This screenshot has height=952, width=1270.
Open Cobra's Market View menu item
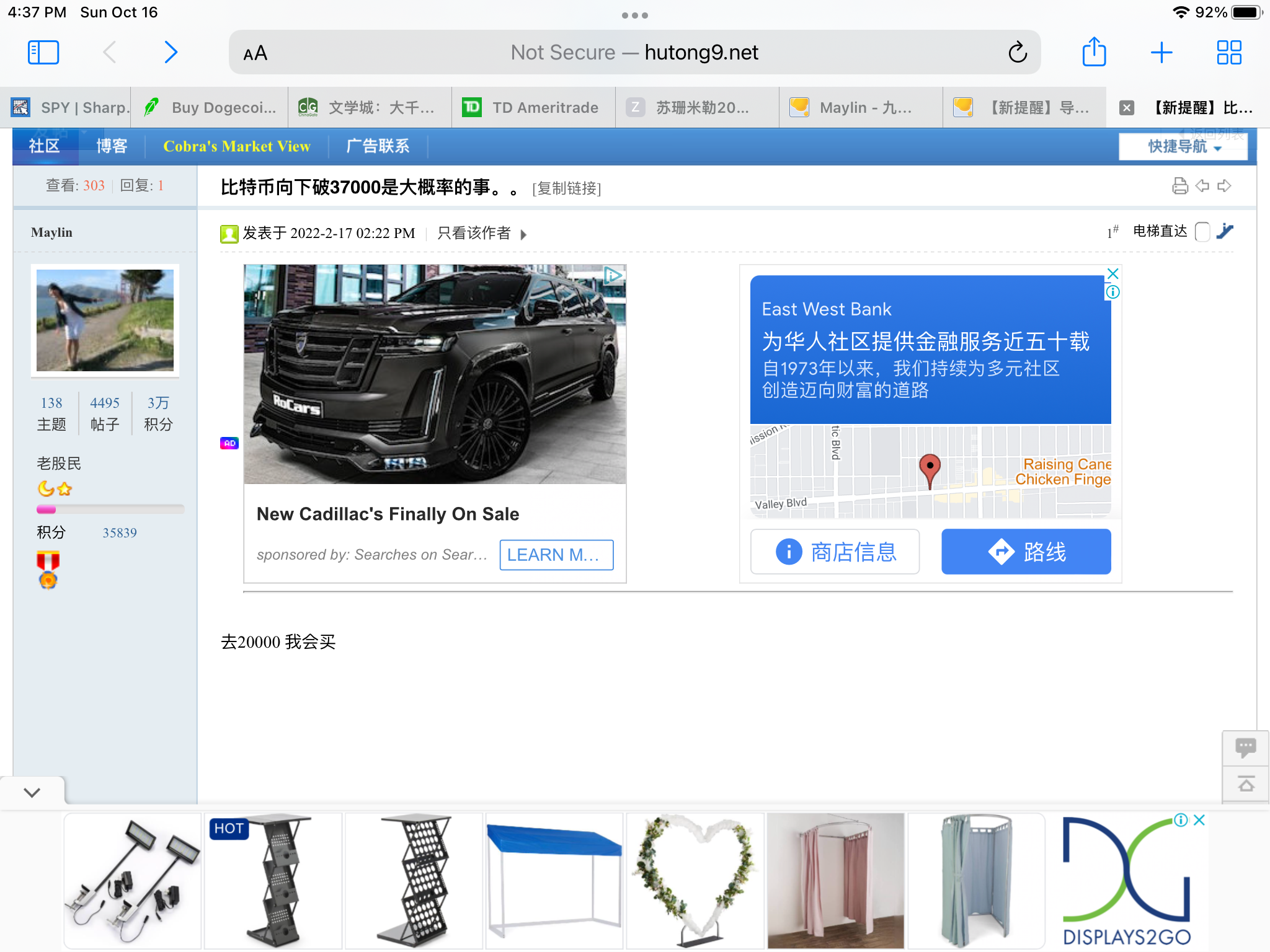(236, 146)
